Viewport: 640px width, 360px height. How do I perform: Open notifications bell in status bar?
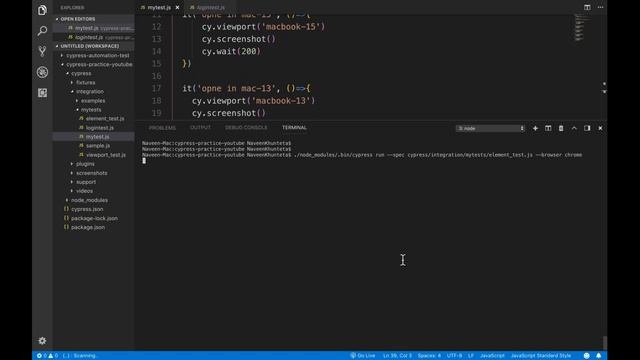tap(598, 356)
